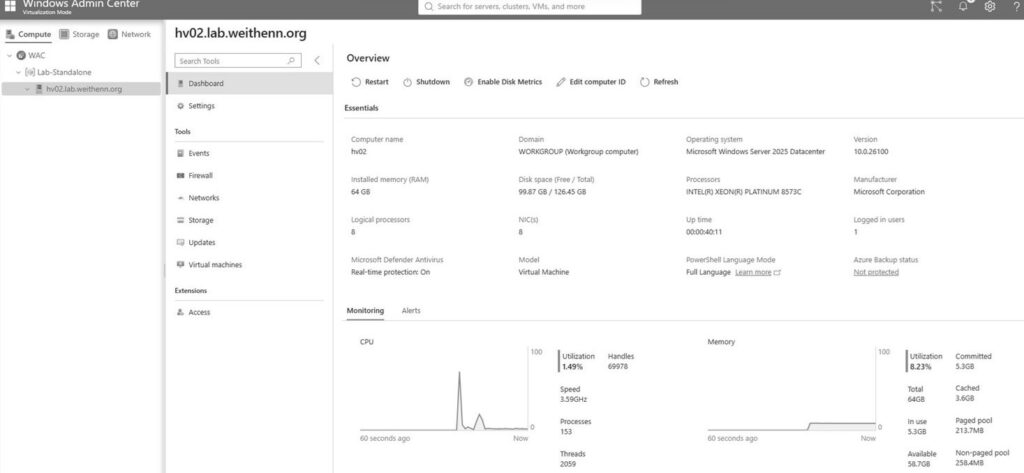
Task: Click the Microsoft Windows Server 2025 Datacenter value
Action: point(755,152)
